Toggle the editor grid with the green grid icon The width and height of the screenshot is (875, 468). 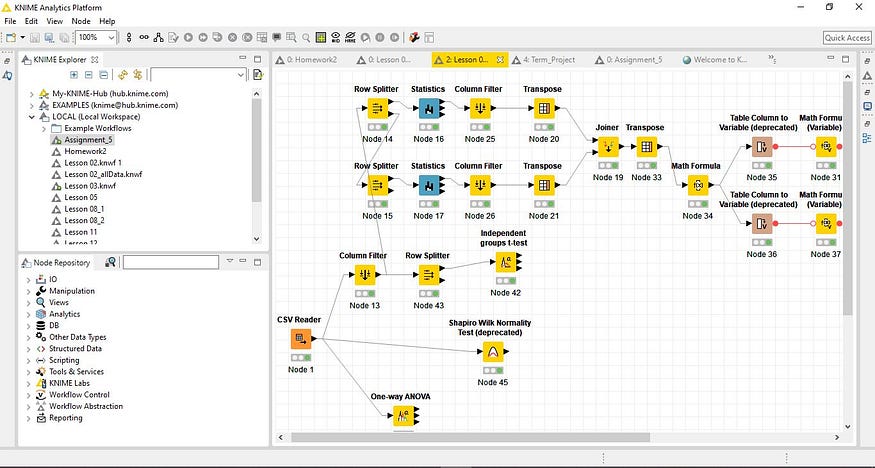(321, 37)
